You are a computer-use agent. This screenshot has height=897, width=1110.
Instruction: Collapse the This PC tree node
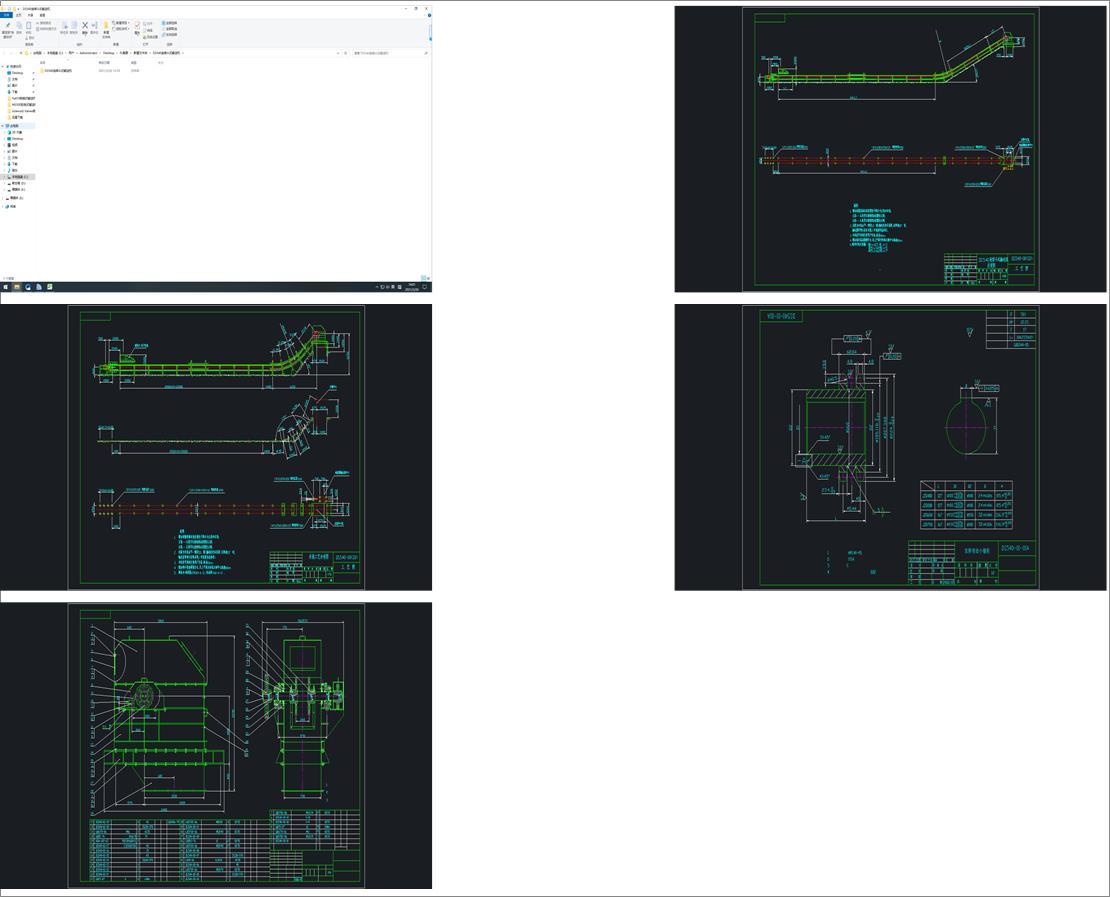(x=3, y=126)
